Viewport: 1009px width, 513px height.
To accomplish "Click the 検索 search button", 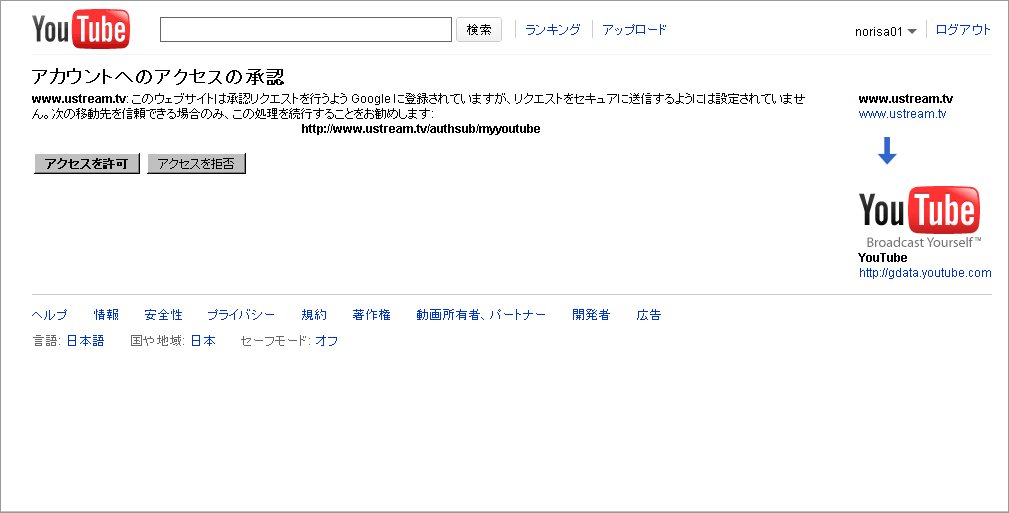I will coord(479,30).
